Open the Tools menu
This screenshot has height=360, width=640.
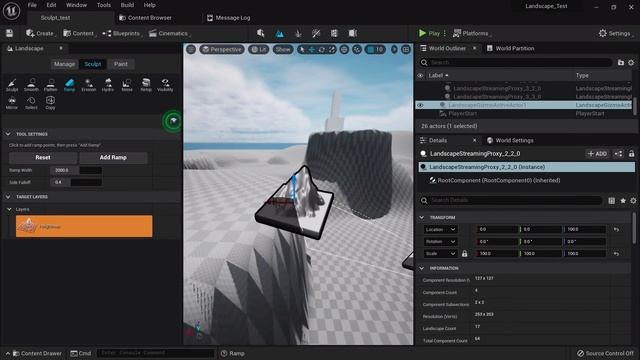coord(104,5)
